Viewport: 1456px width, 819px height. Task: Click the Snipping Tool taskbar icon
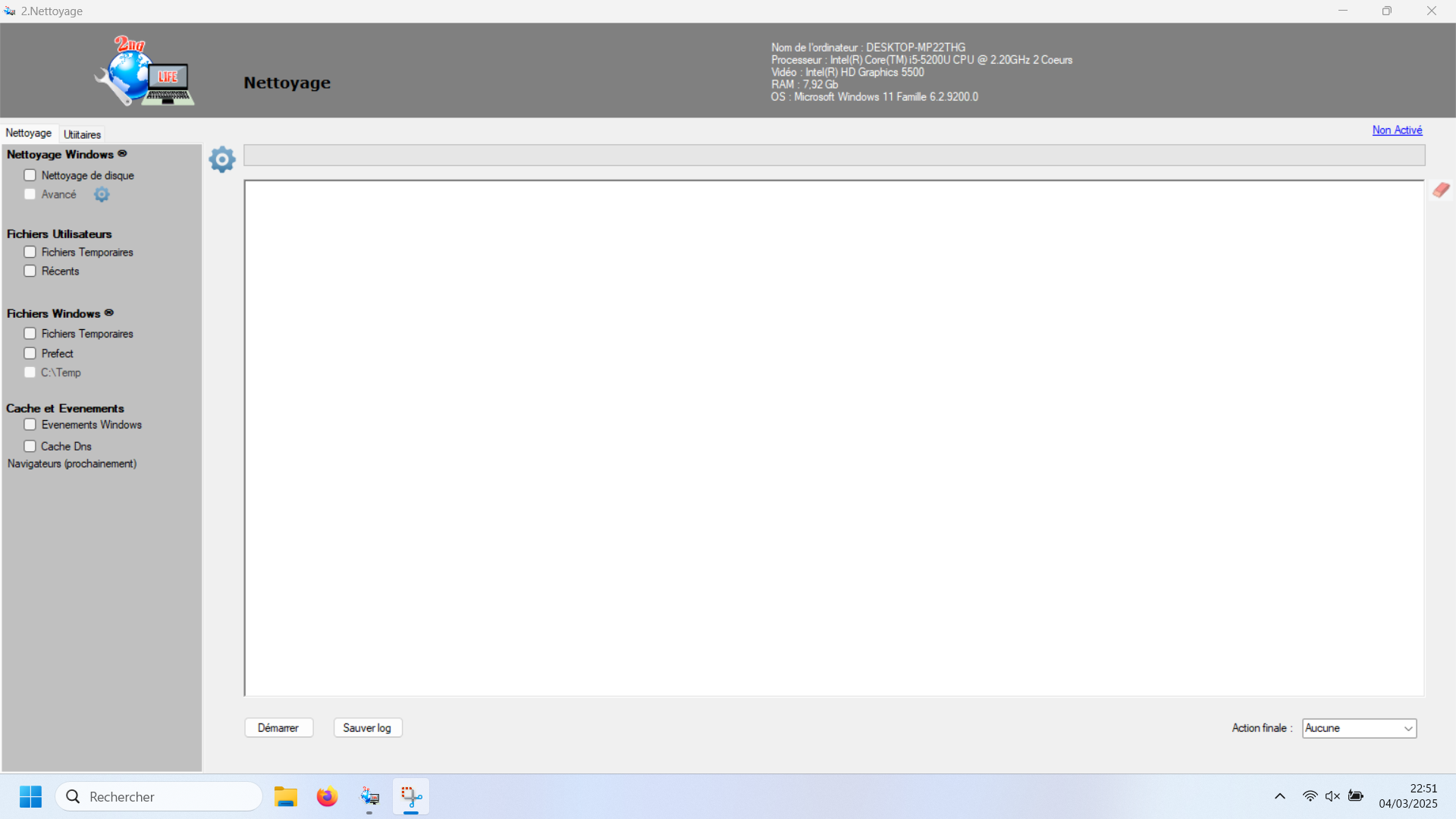[411, 796]
